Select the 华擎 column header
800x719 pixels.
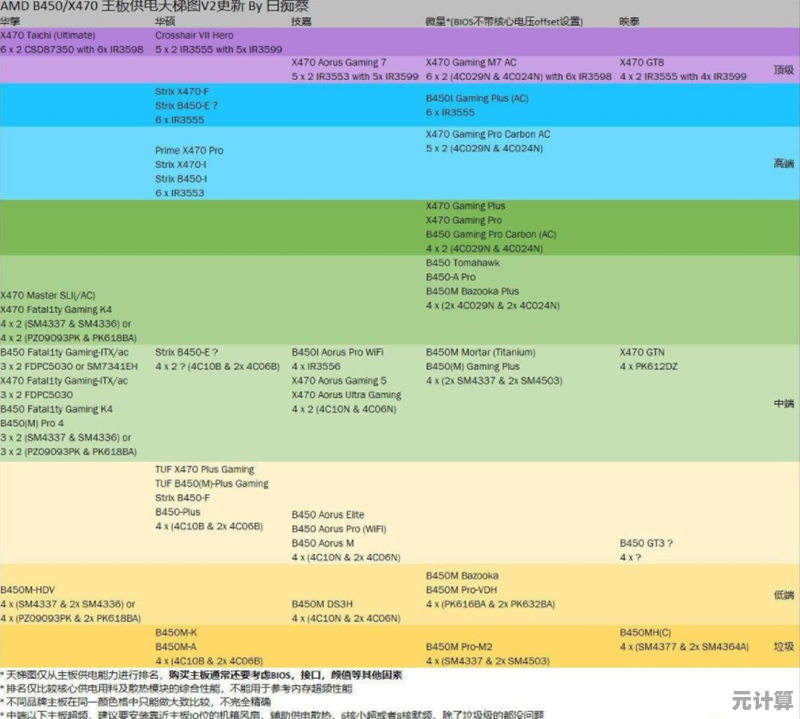tap(10, 20)
